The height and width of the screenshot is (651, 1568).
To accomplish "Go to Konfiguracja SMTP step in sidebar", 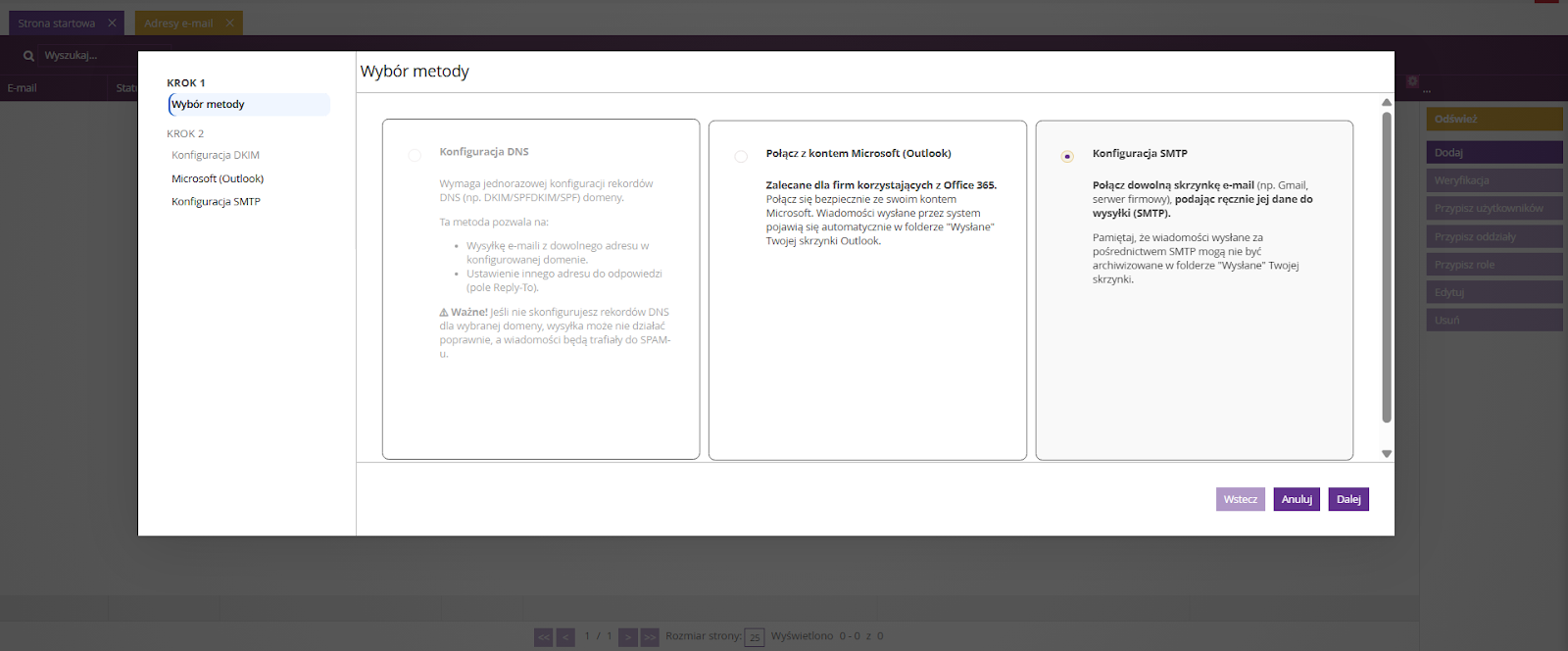I will [216, 201].
